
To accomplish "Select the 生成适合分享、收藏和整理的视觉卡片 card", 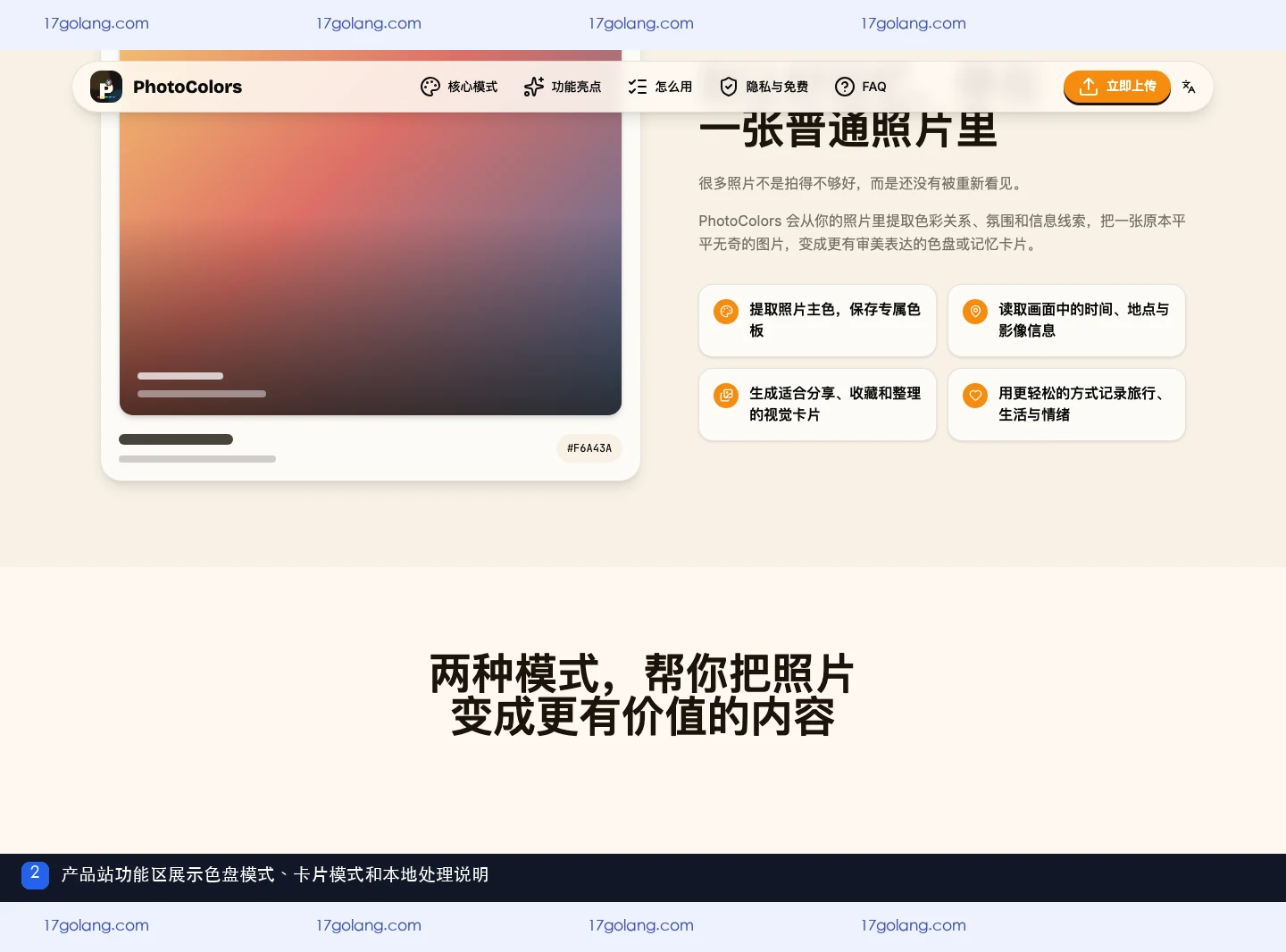I will point(817,405).
